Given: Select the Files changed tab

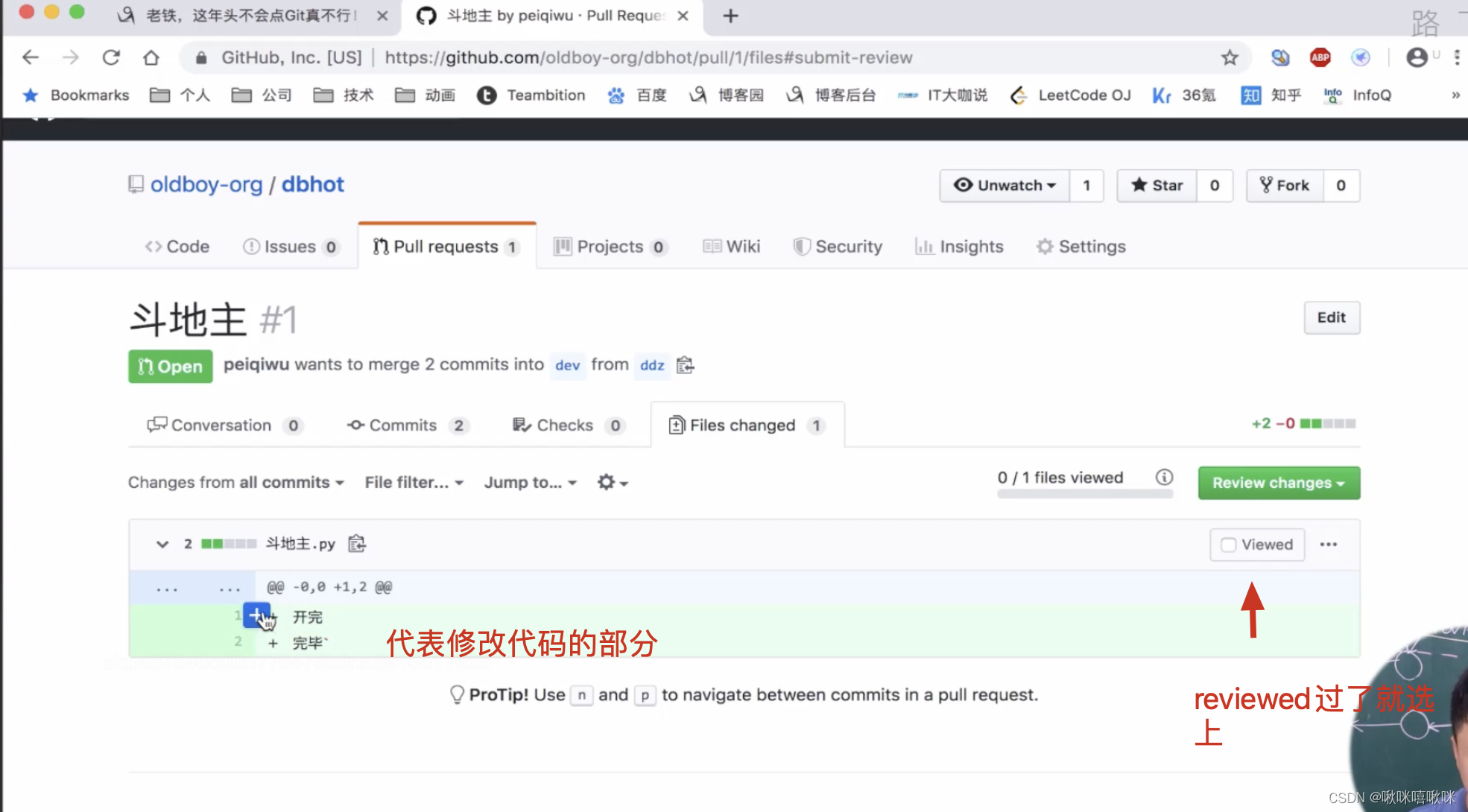Looking at the screenshot, I should tap(747, 425).
